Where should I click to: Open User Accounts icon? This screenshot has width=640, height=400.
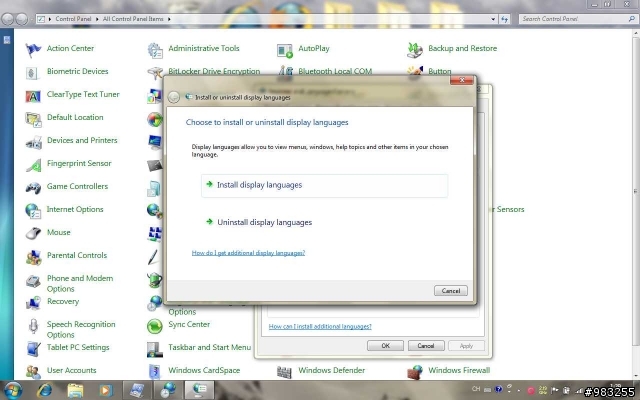coord(33,372)
